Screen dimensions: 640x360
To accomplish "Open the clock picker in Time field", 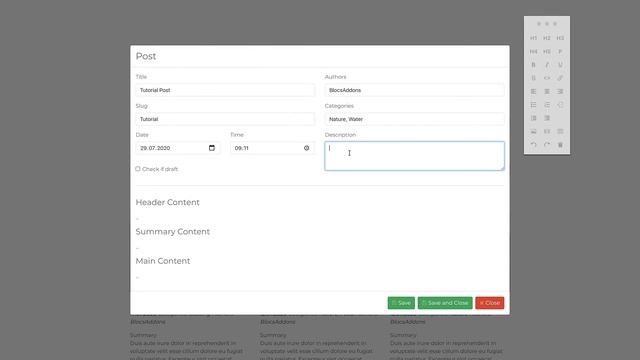I will click(307, 148).
